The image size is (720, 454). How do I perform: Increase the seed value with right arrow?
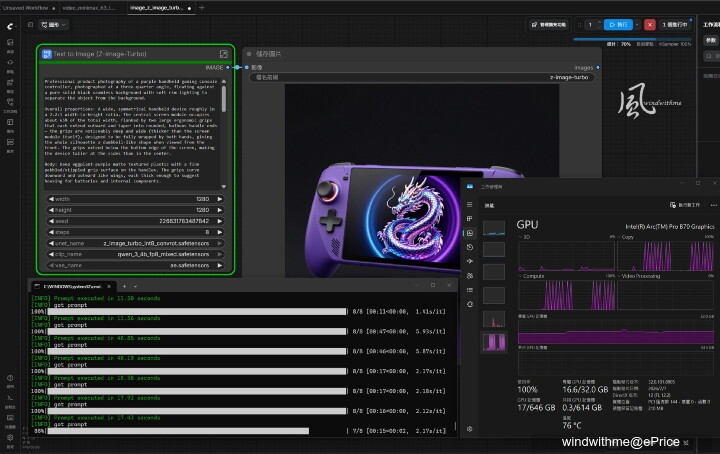(x=219, y=221)
